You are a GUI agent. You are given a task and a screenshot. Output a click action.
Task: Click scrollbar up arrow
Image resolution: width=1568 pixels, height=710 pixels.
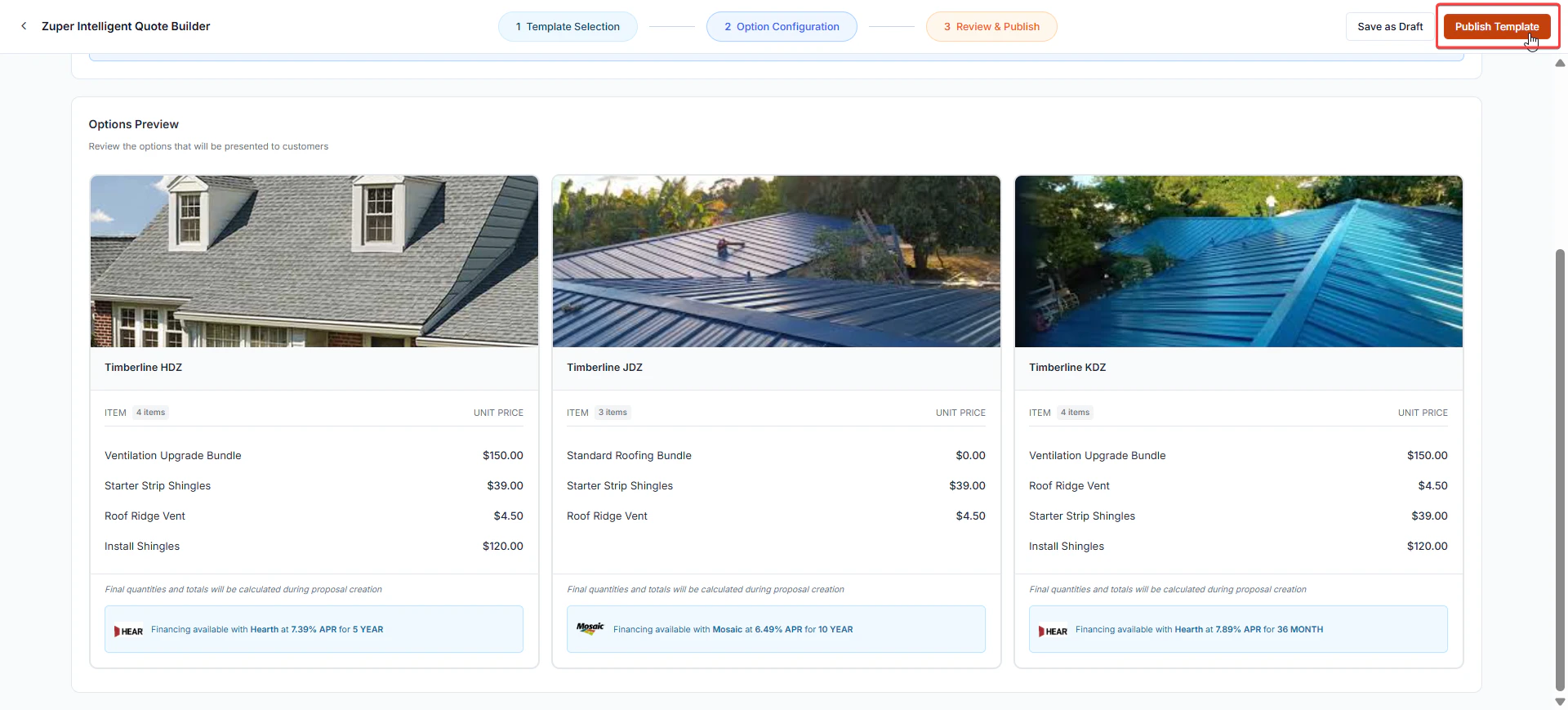click(1560, 63)
